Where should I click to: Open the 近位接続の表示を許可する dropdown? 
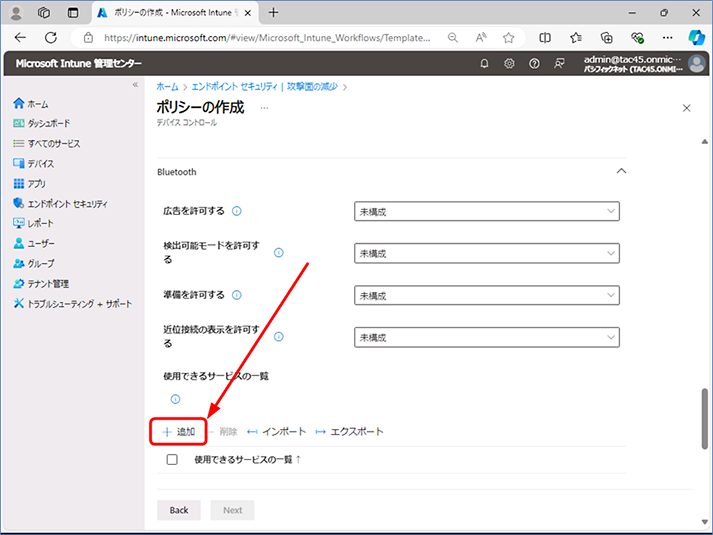coord(487,337)
